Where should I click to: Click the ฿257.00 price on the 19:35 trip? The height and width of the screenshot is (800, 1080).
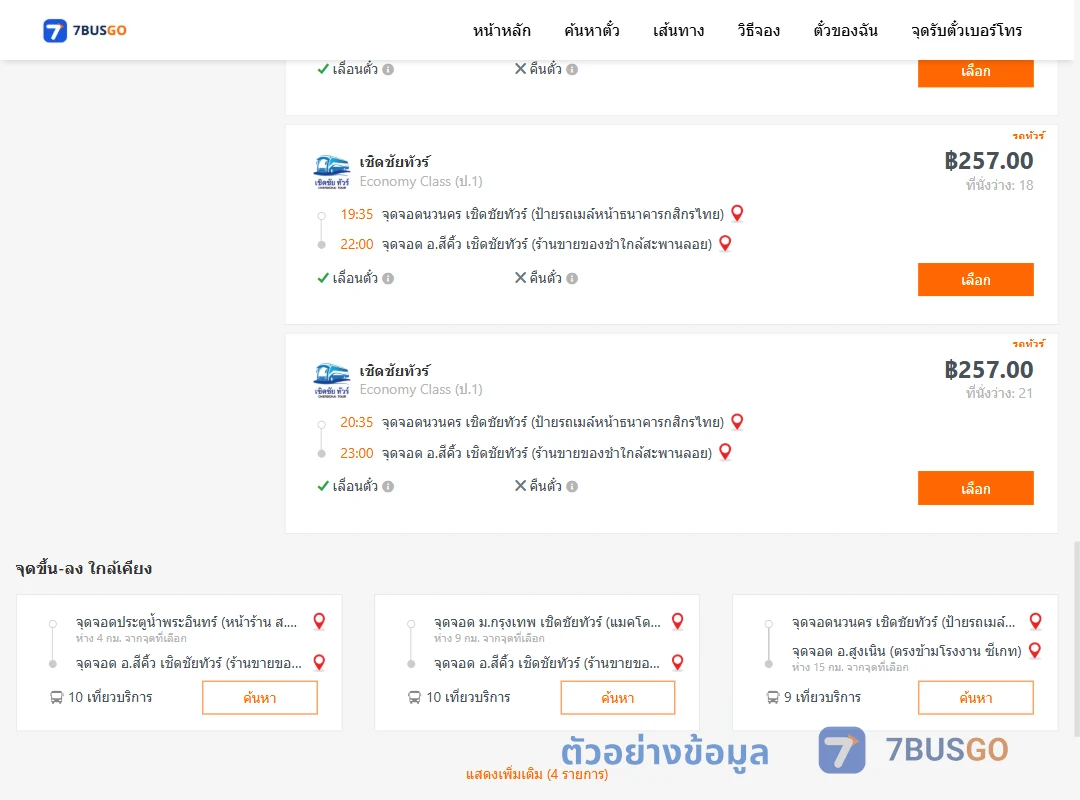(x=988, y=161)
